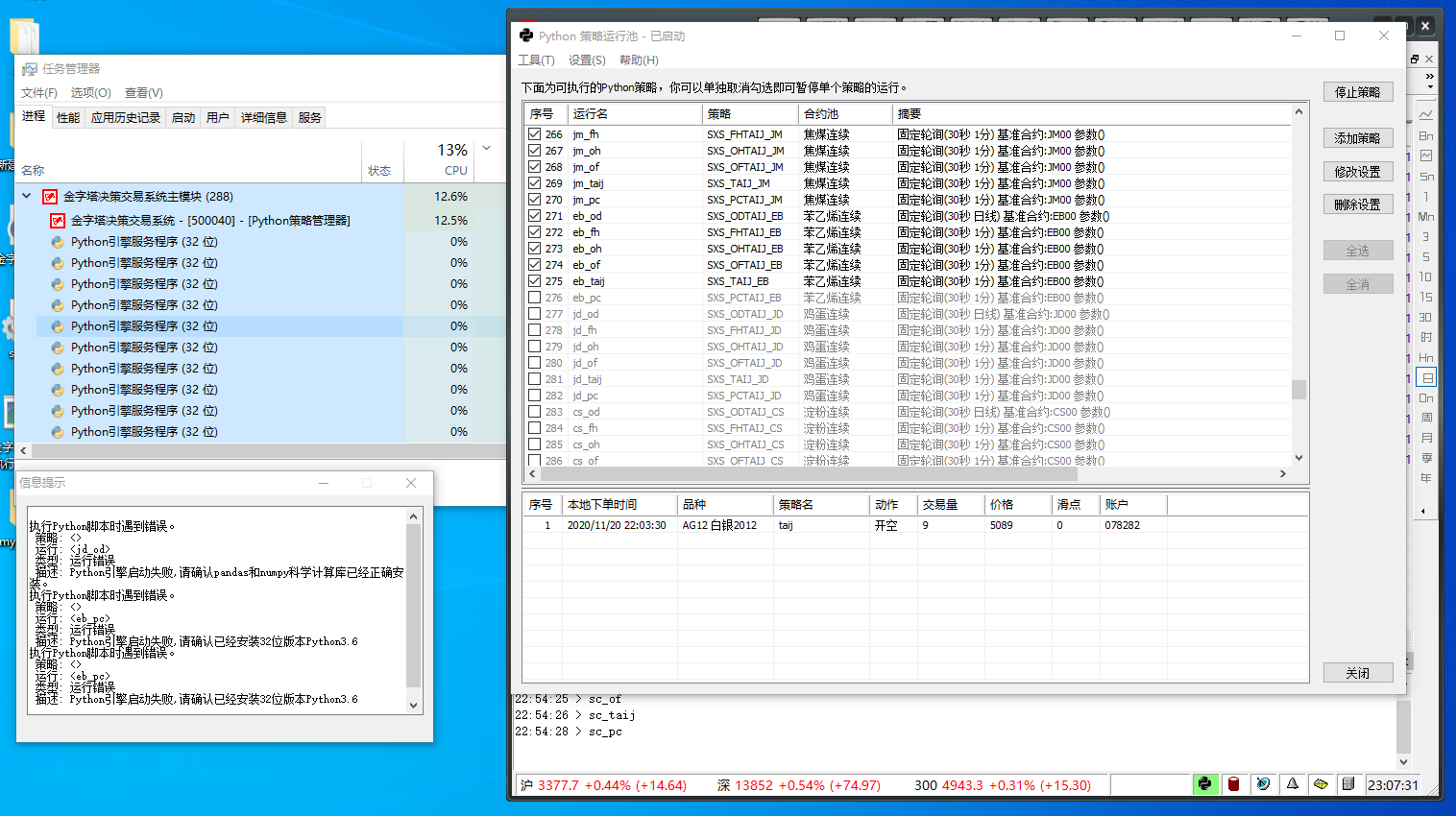Click the strategy list vertical scrollbar thumb
The width and height of the screenshot is (1456, 816).
click(x=1298, y=390)
